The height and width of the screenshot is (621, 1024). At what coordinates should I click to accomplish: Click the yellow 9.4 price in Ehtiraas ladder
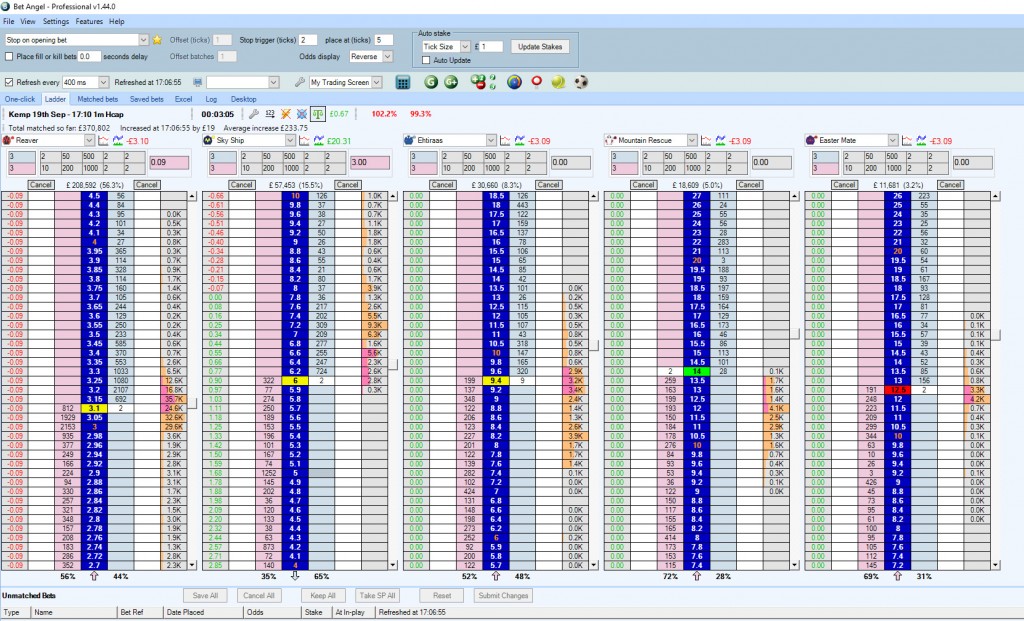(496, 381)
